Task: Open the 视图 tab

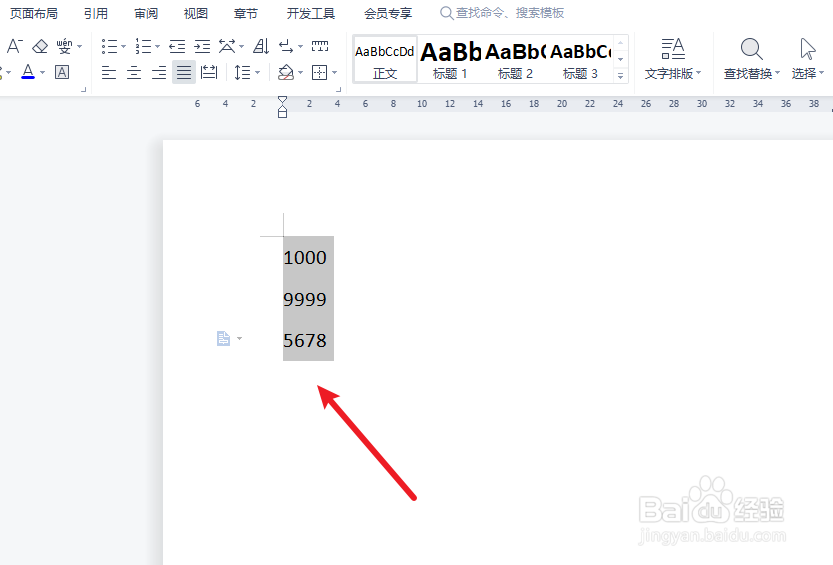Action: [x=196, y=13]
